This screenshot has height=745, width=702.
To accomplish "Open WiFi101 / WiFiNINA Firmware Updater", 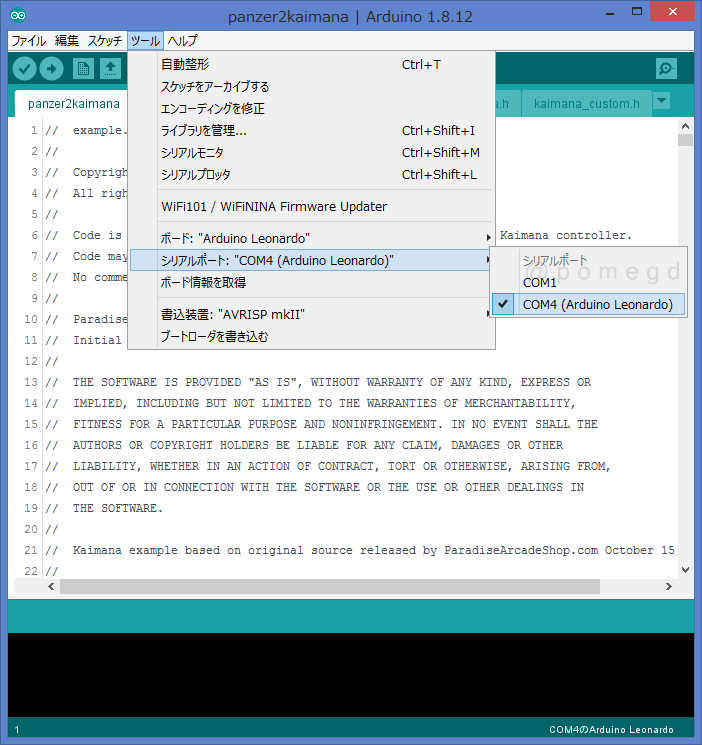I will [311, 206].
